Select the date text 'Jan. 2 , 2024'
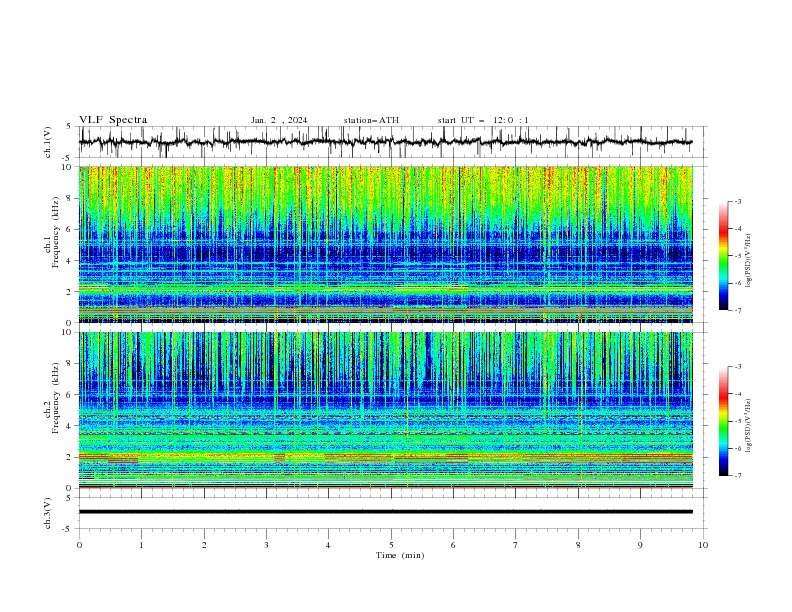The image size is (792, 612). [279, 120]
